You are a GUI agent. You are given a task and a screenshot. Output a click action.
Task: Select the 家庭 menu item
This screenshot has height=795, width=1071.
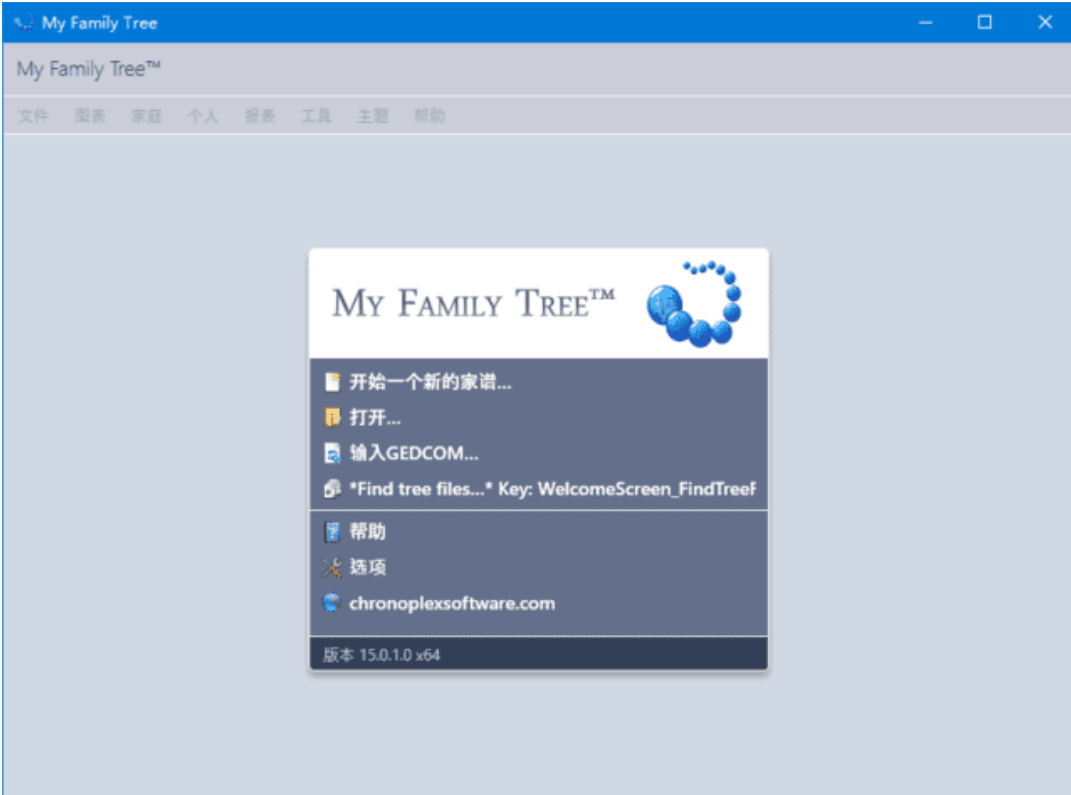[x=146, y=116]
